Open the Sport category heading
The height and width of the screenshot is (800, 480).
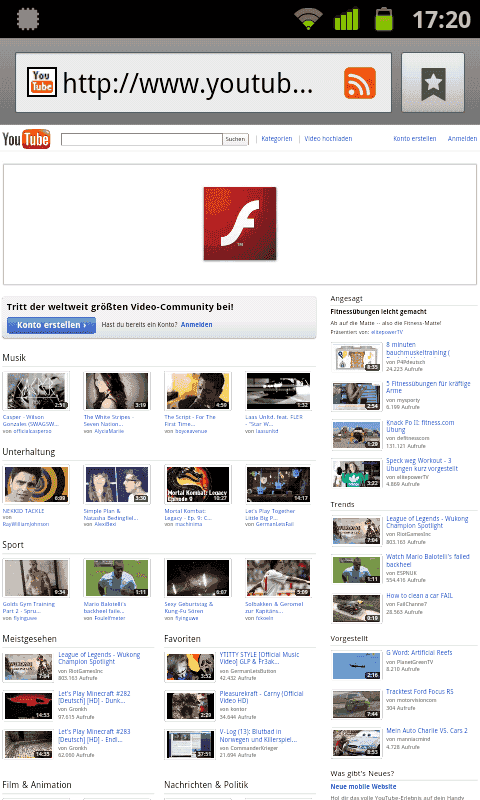[13, 545]
